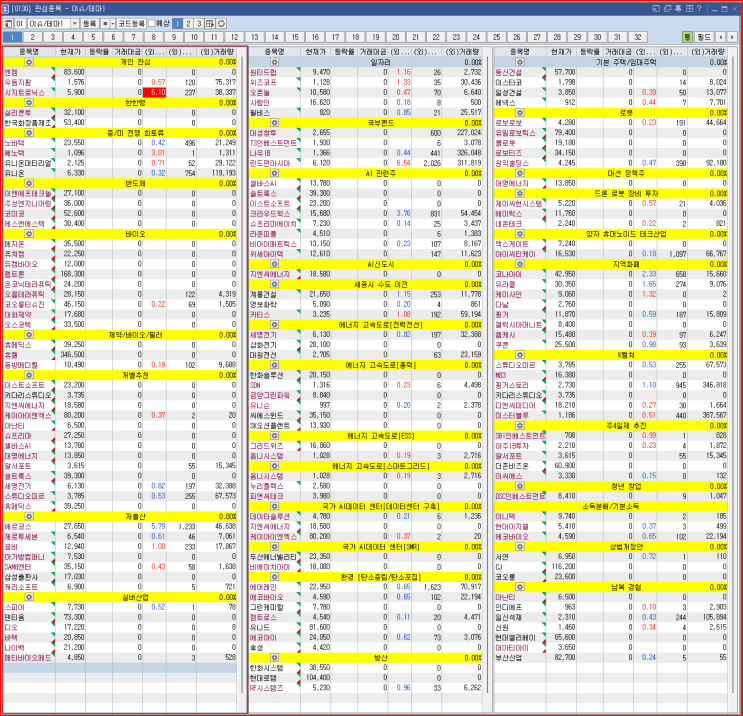
Task: Click the right arrow tab scroll button
Action: (732, 37)
